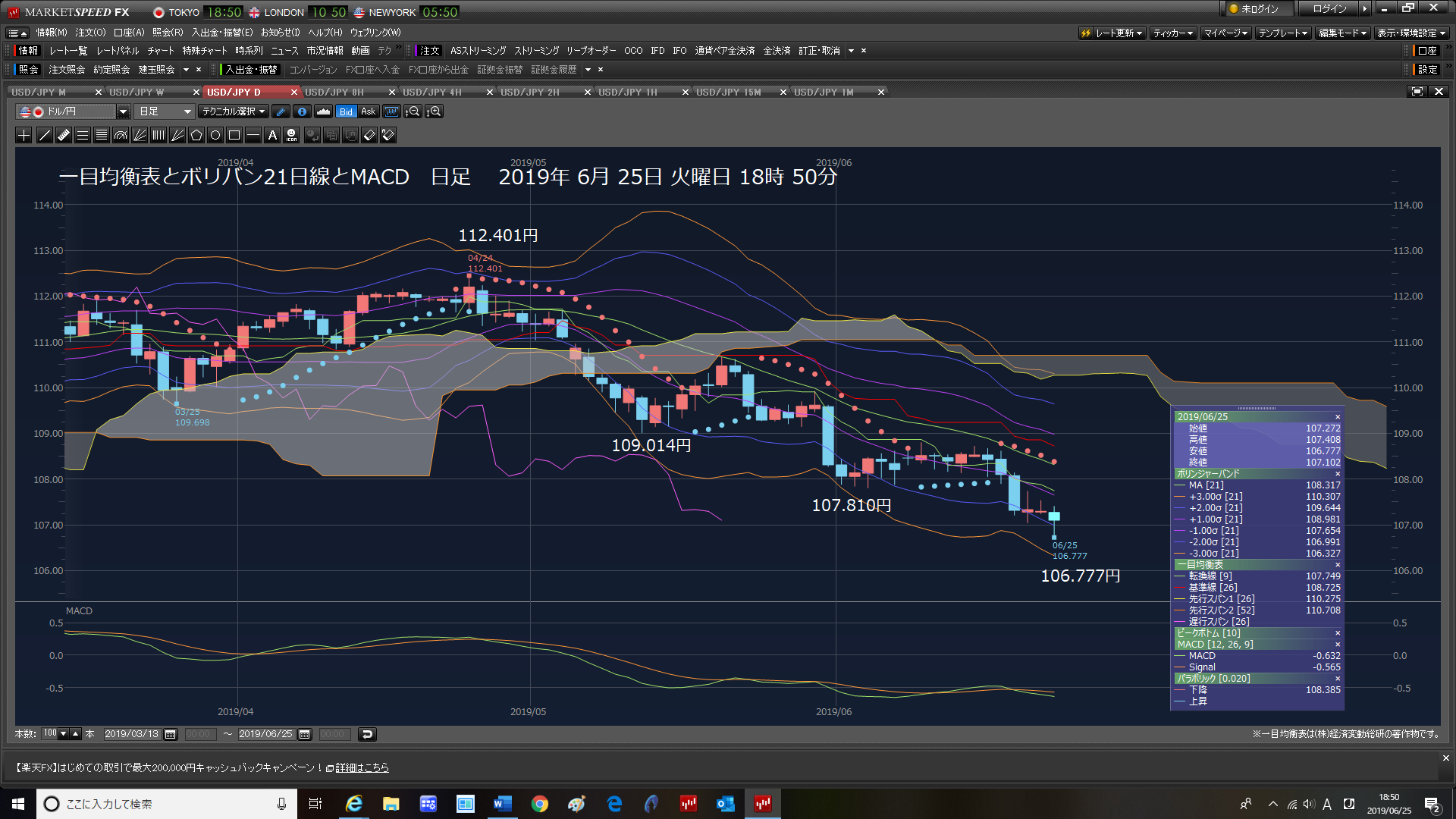Viewport: 1456px width, 819px height.
Task: Open the ドル/円 currency pair dropdown
Action: coord(123,111)
